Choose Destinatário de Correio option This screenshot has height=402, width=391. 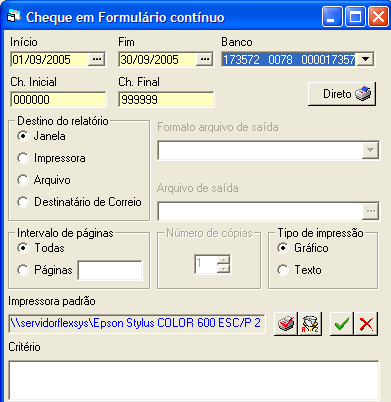(x=80, y=202)
